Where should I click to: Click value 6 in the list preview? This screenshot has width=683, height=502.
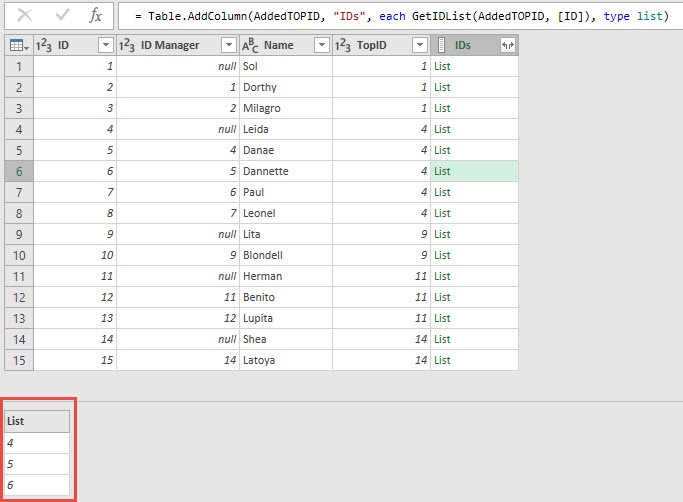click(x=37, y=485)
